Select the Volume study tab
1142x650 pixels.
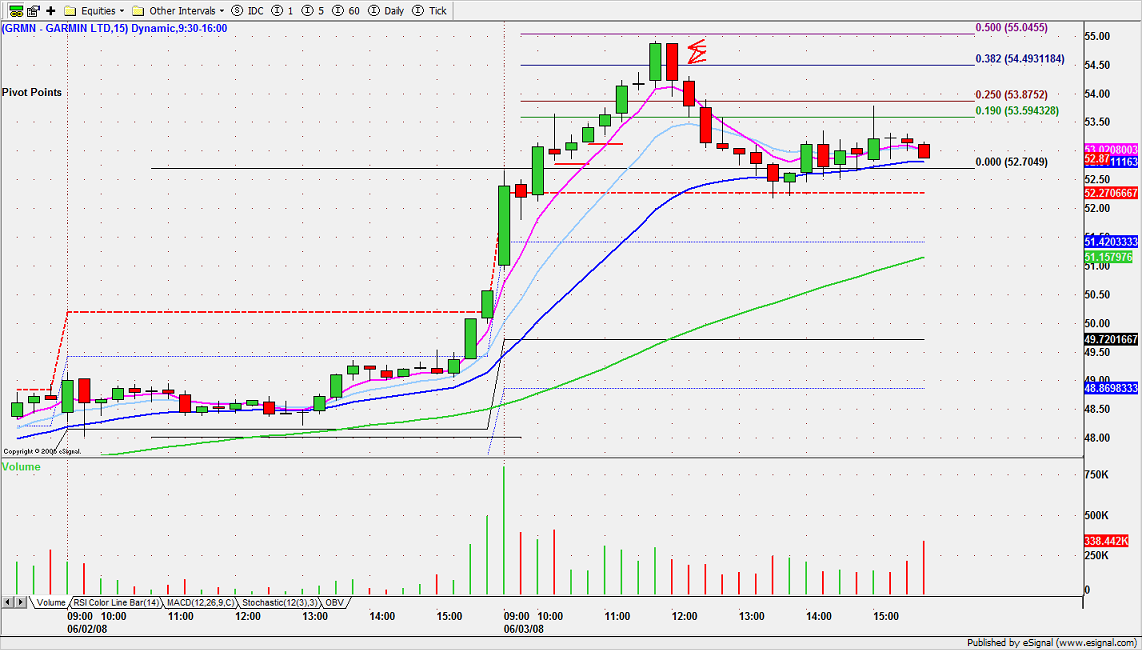click(x=50, y=603)
